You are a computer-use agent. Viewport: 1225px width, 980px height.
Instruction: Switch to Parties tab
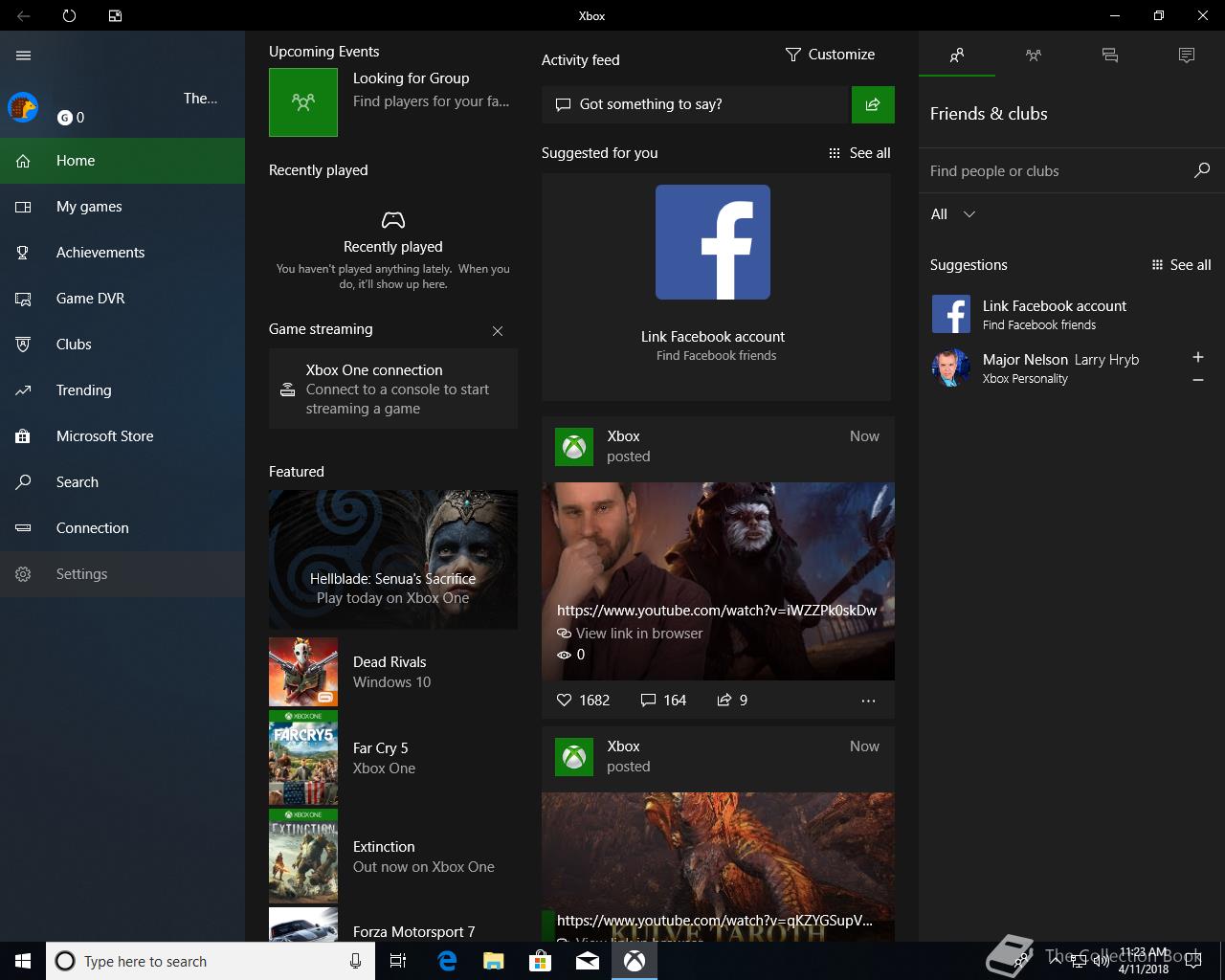click(1034, 56)
